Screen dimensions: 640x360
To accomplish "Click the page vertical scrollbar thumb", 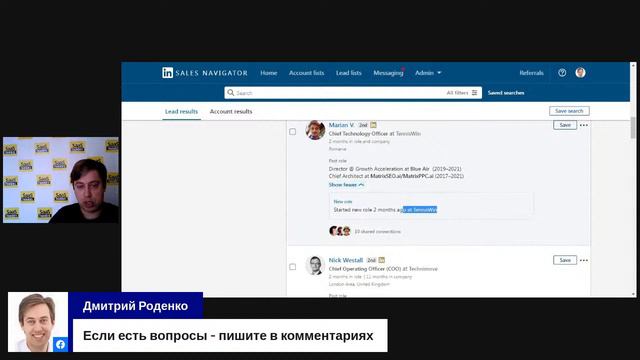I will [633, 128].
